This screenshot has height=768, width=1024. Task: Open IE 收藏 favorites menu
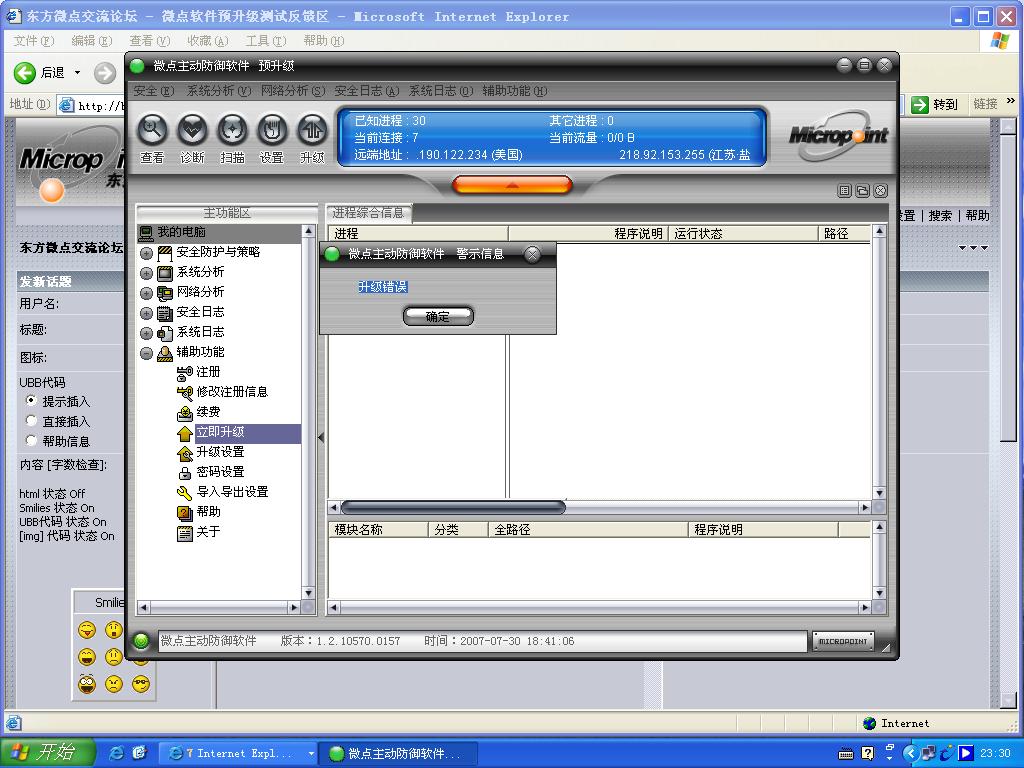click(x=208, y=40)
